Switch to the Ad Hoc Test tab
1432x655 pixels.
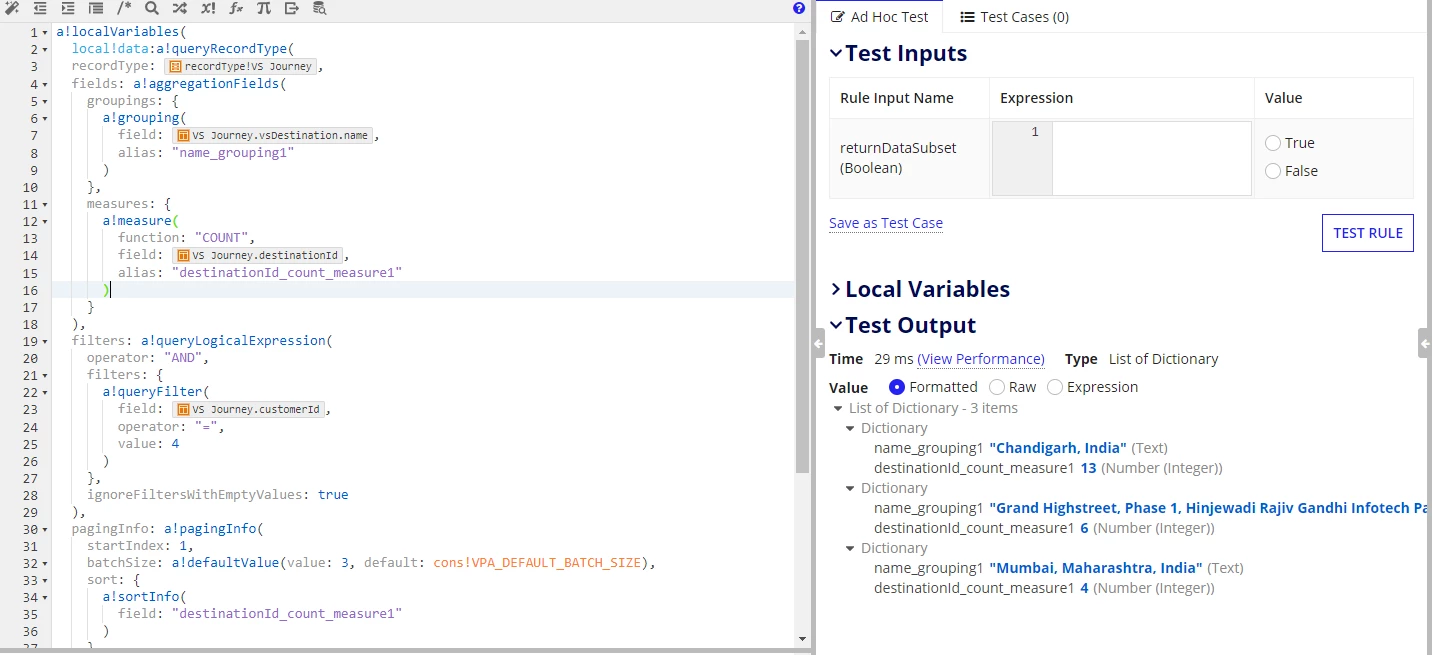tap(879, 17)
